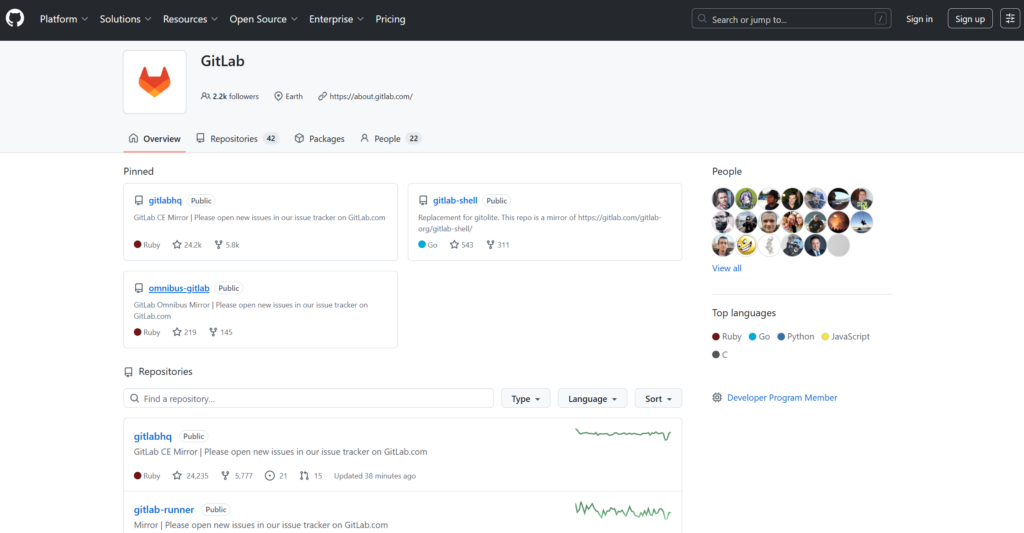This screenshot has width=1024, height=533.
Task: Open the about.gitlab.com website link
Action: coord(371,96)
